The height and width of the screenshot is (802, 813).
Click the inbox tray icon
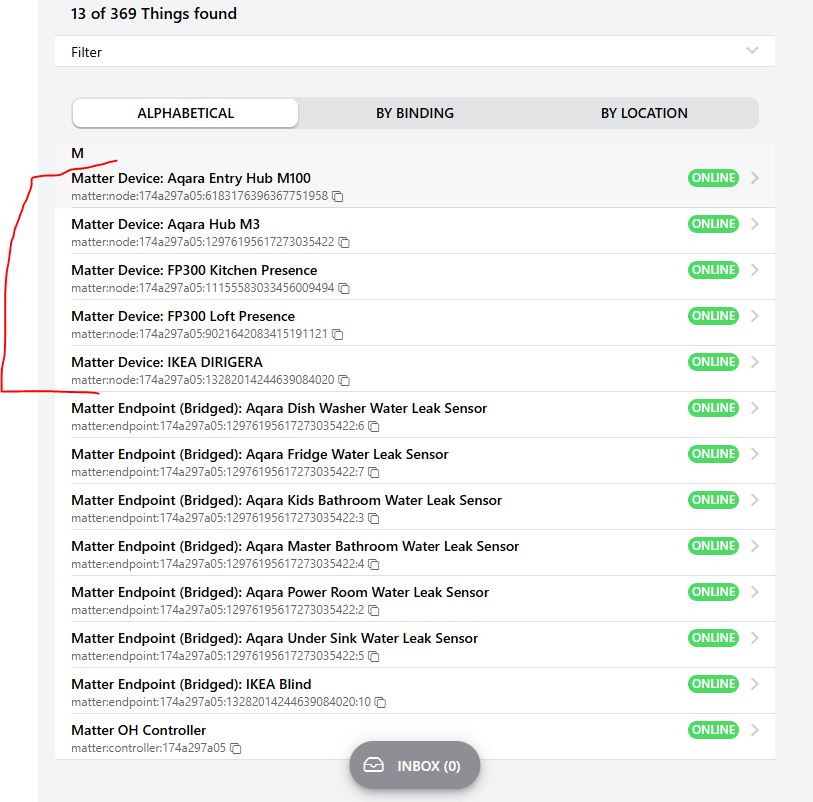(x=373, y=765)
